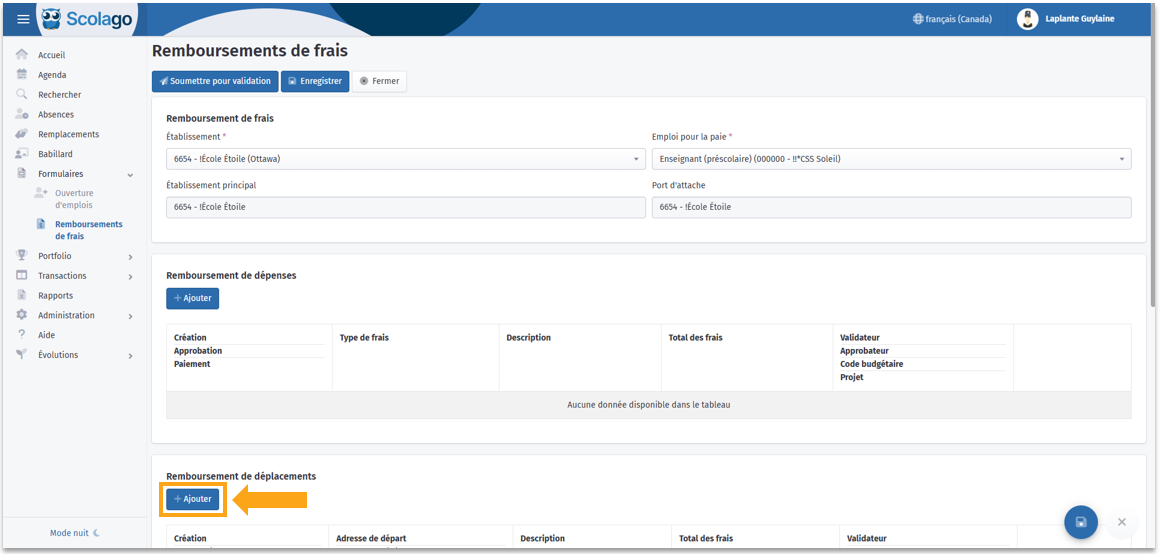This screenshot has height=554, width=1160.
Task: Click the Évolutions sprout icon
Action: tap(21, 355)
